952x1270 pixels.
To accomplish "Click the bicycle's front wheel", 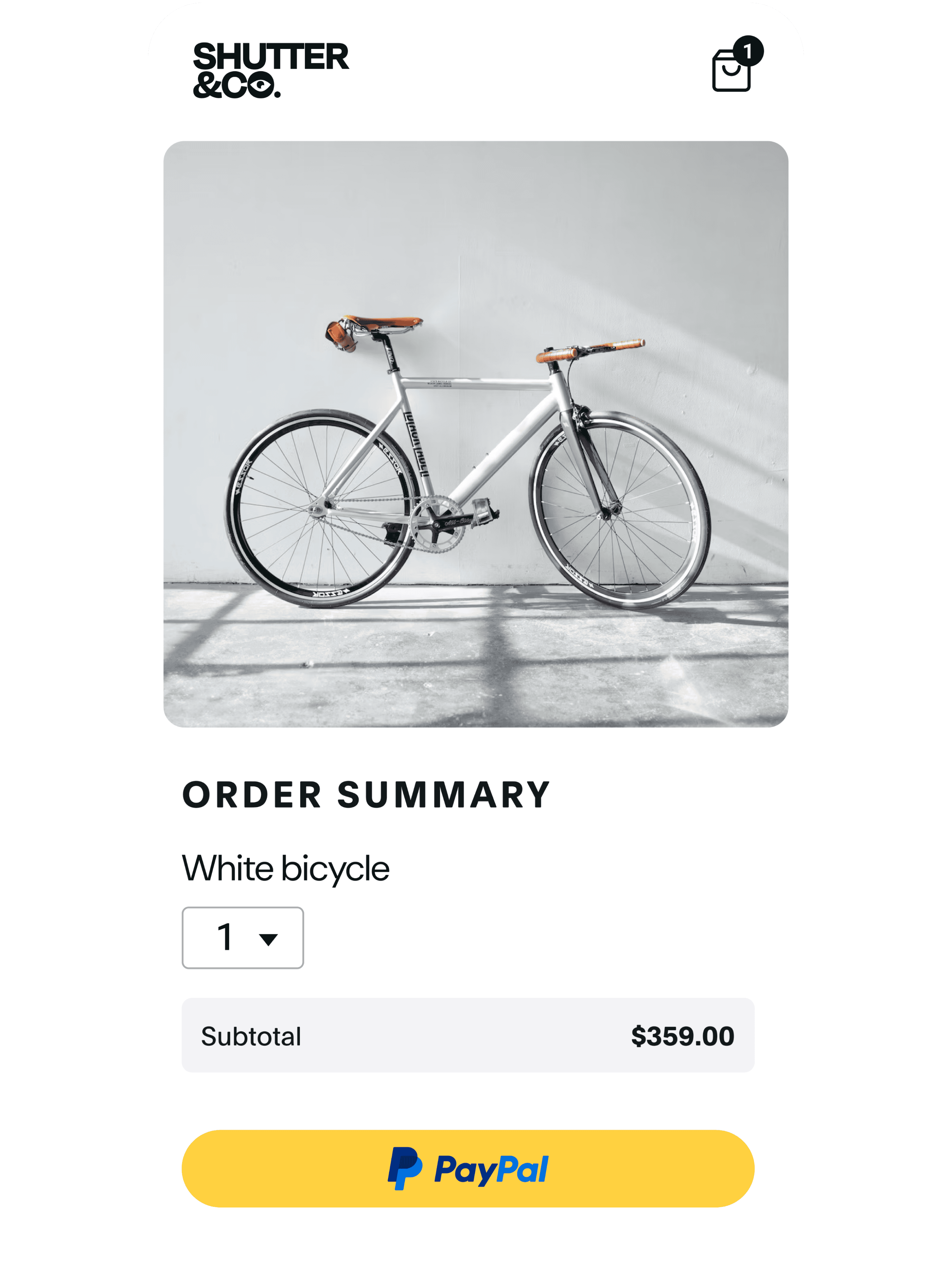I will tap(620, 510).
